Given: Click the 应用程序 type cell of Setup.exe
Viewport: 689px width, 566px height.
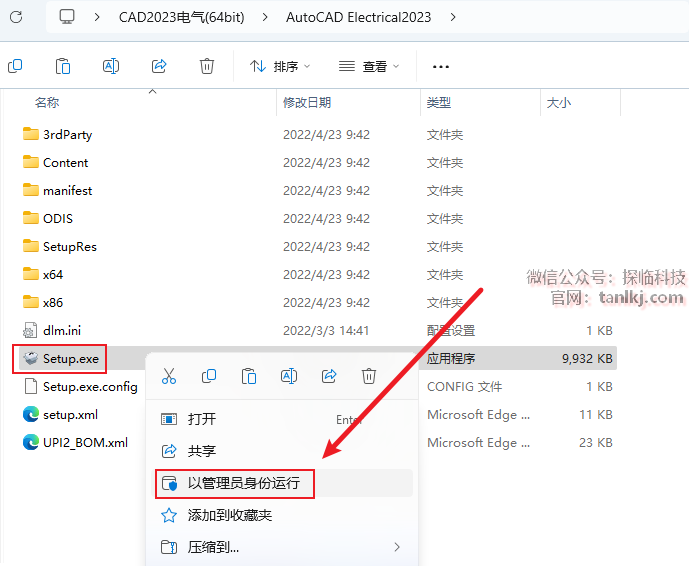Looking at the screenshot, I should pos(451,359).
